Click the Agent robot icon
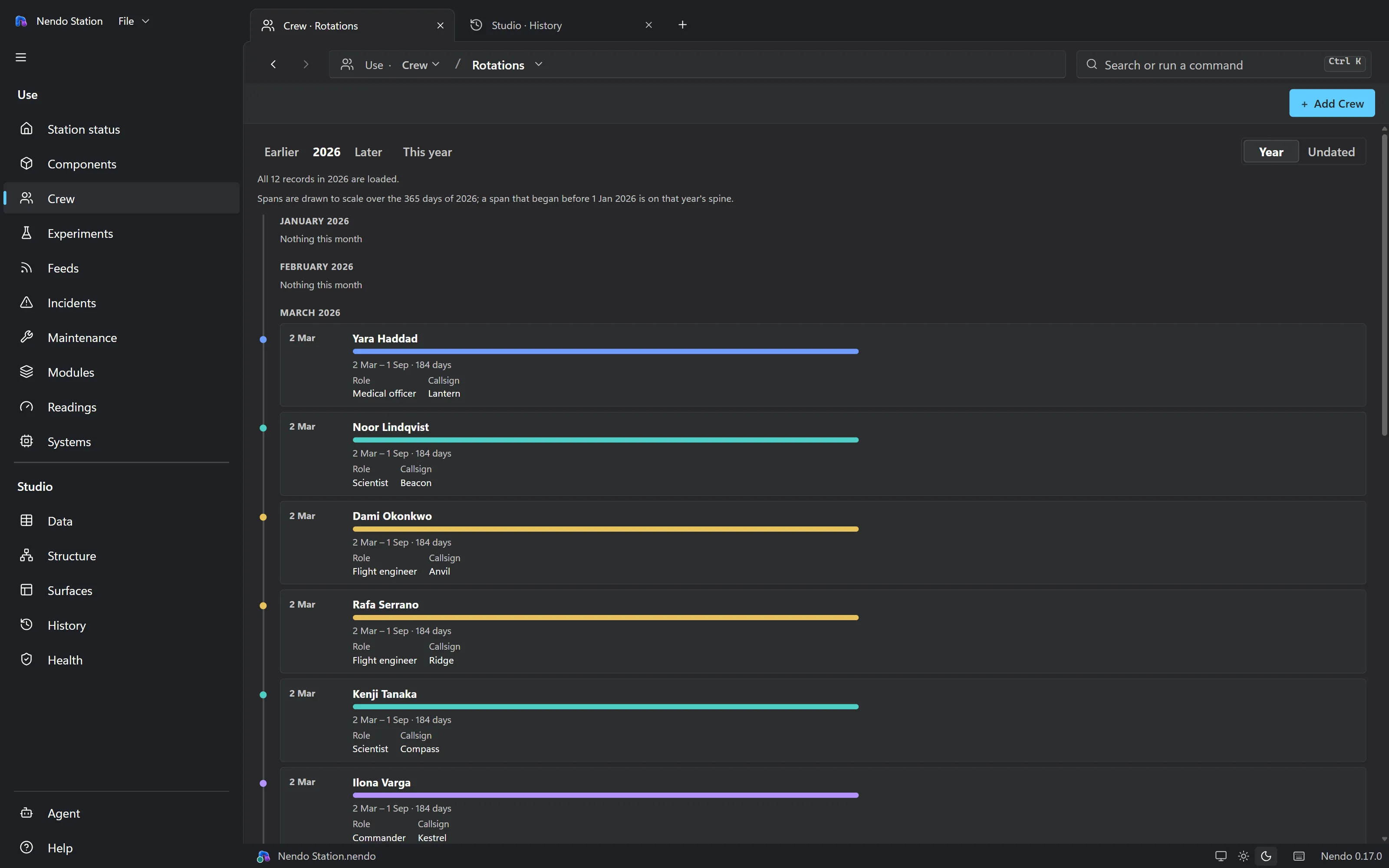The height and width of the screenshot is (868, 1389). (26, 813)
